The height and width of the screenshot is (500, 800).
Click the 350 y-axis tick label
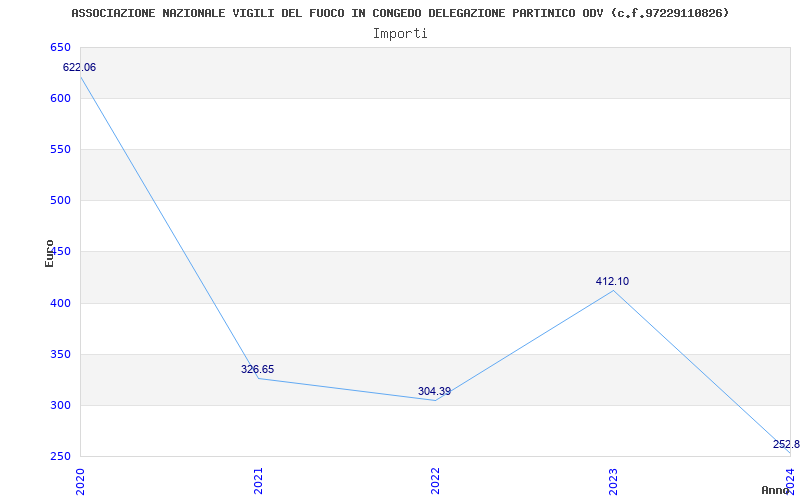coord(60,354)
